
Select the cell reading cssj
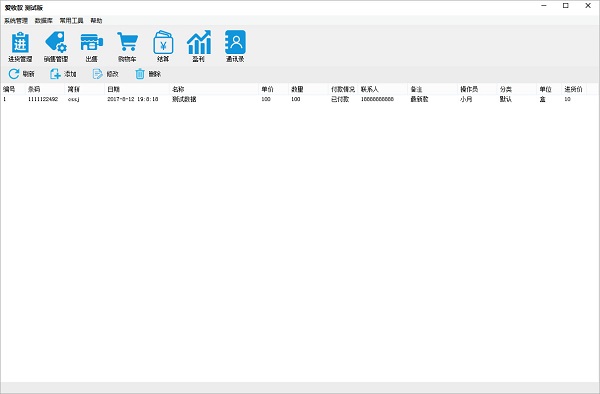tap(73, 99)
